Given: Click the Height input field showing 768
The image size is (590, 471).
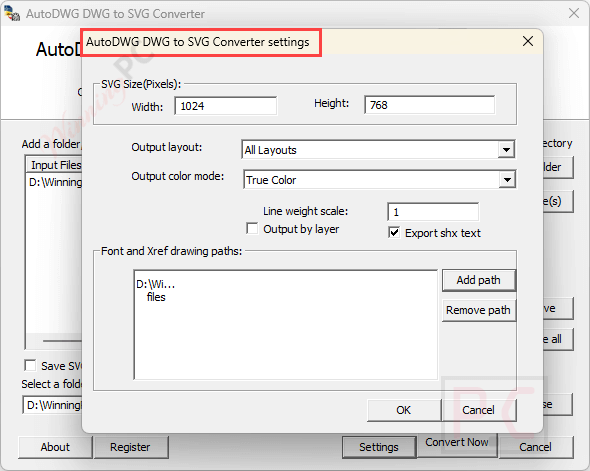Looking at the screenshot, I should (x=430, y=105).
